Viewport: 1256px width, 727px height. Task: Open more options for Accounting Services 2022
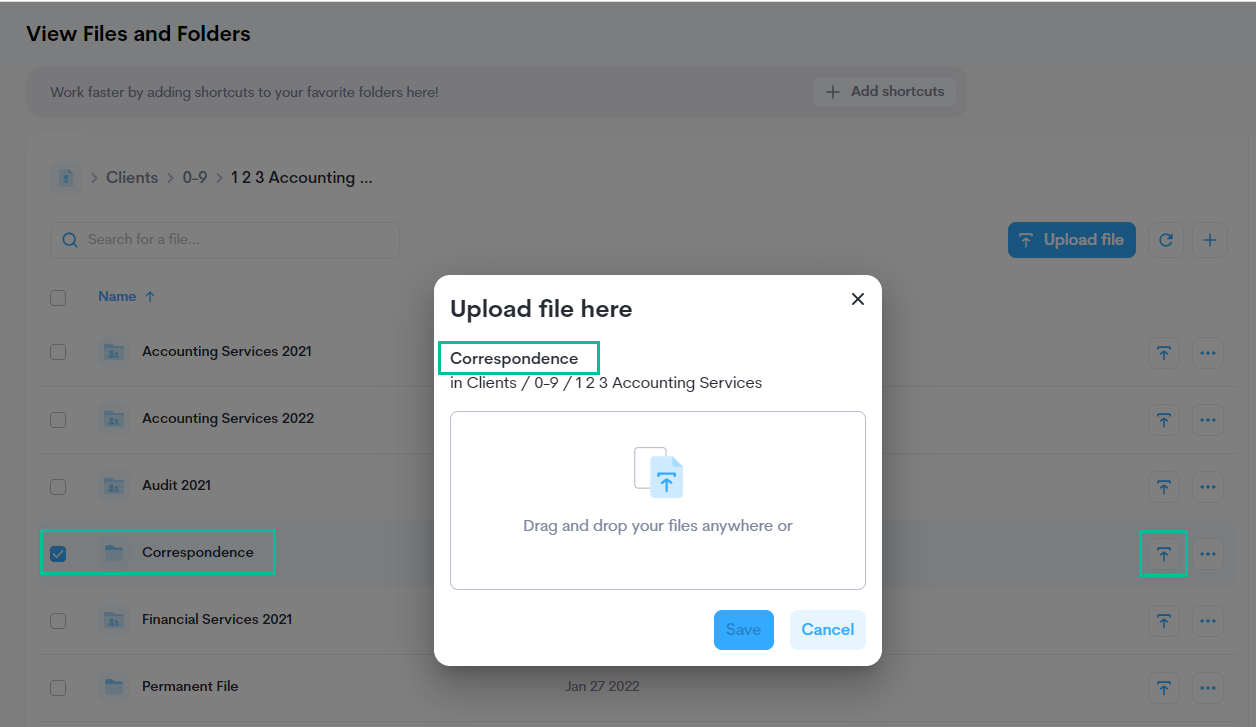tap(1208, 420)
